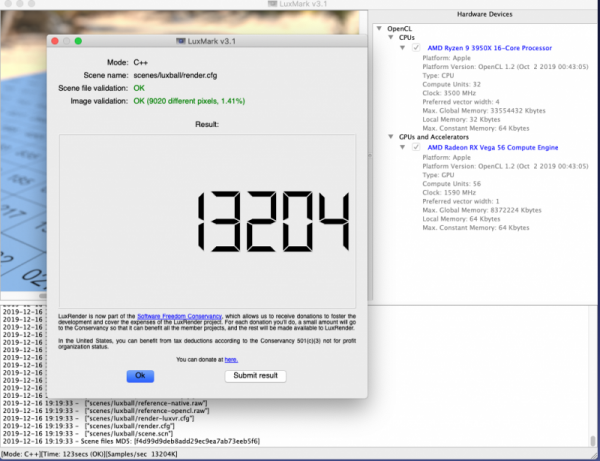
Task: Click the scene name 'scenes/luxball/render.cfg'
Action: click(175, 75)
